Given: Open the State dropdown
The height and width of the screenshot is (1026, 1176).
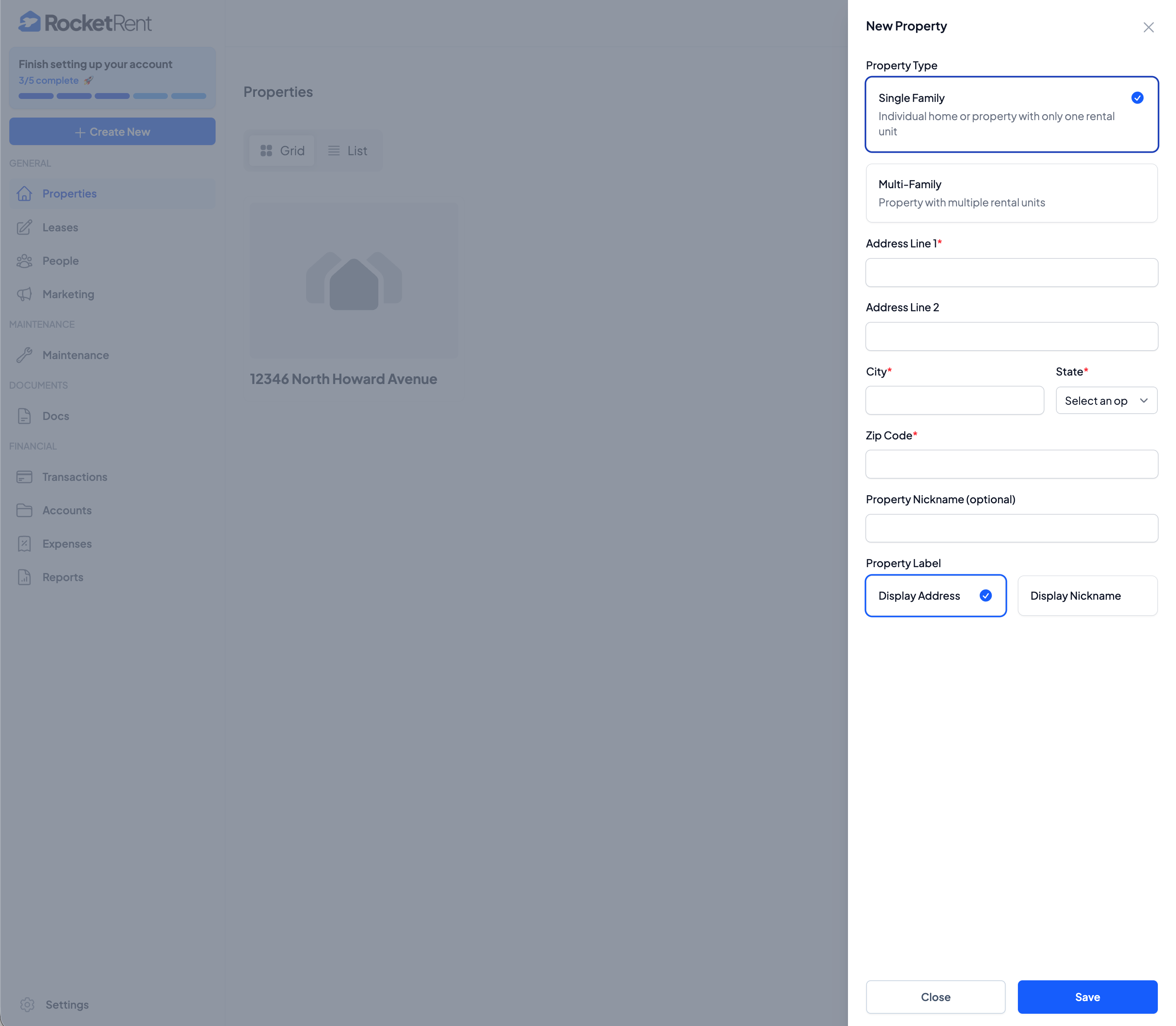Looking at the screenshot, I should tap(1105, 401).
